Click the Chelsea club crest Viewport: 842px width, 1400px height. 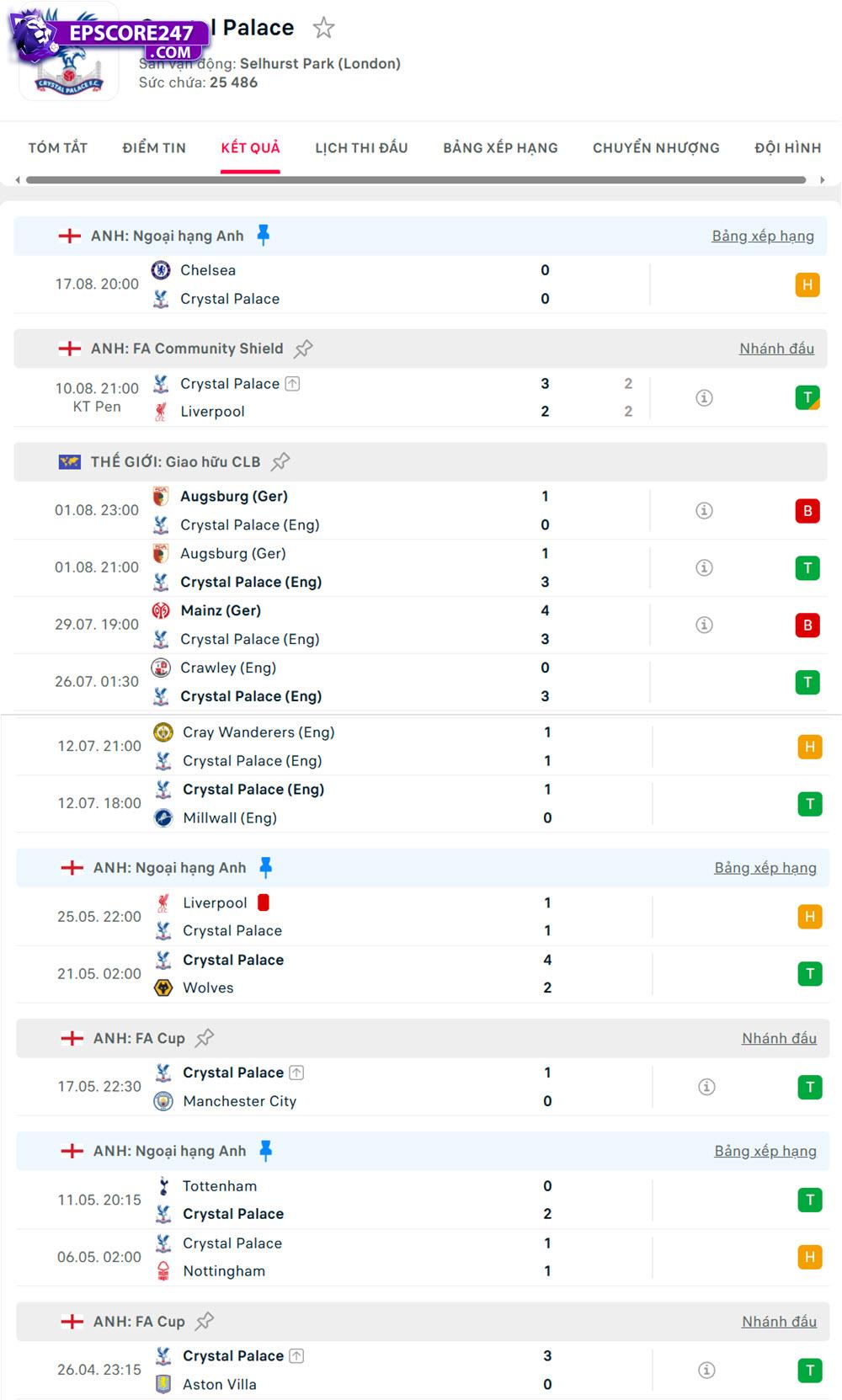coord(161,270)
